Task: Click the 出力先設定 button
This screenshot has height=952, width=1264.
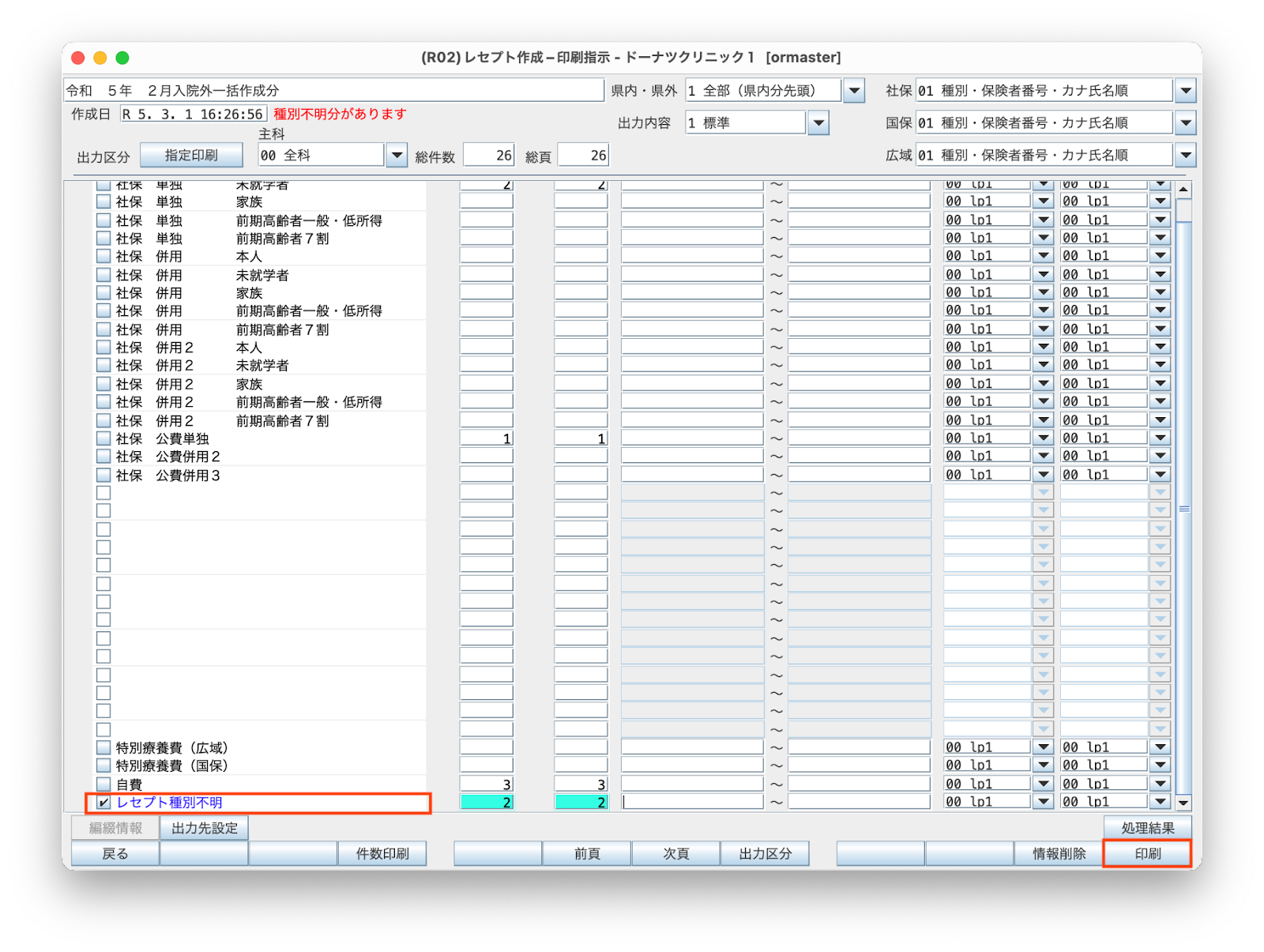Action: tap(204, 827)
